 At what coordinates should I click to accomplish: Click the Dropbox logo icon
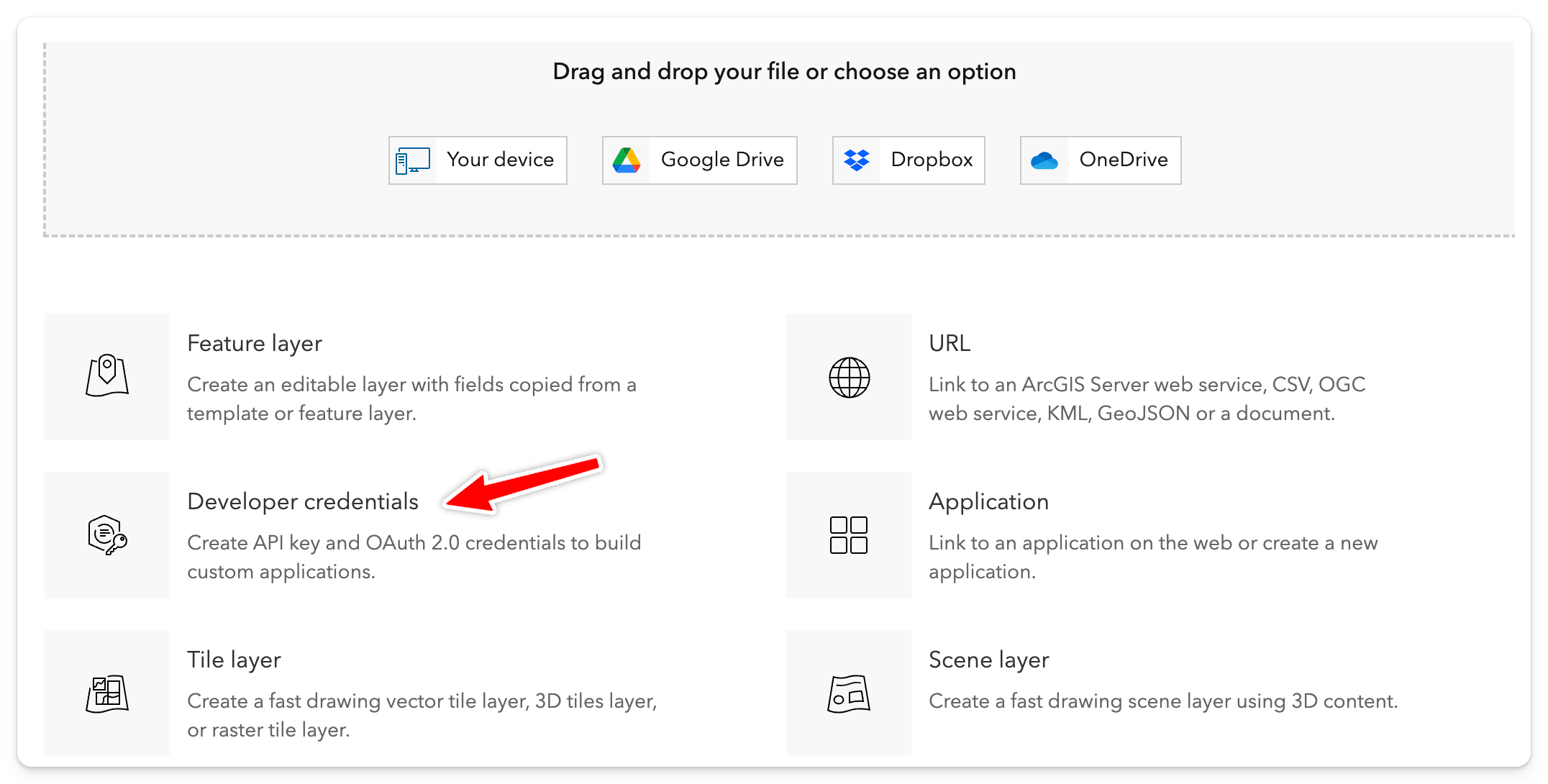(x=857, y=160)
